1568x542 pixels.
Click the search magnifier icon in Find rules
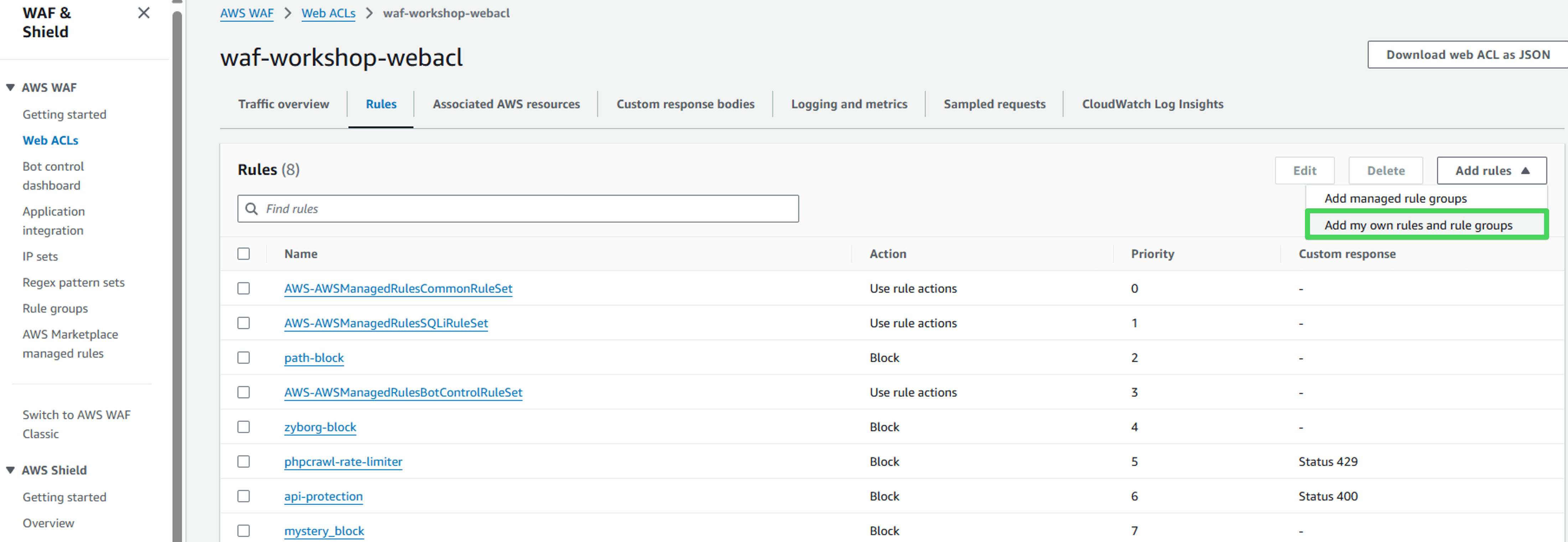click(251, 209)
